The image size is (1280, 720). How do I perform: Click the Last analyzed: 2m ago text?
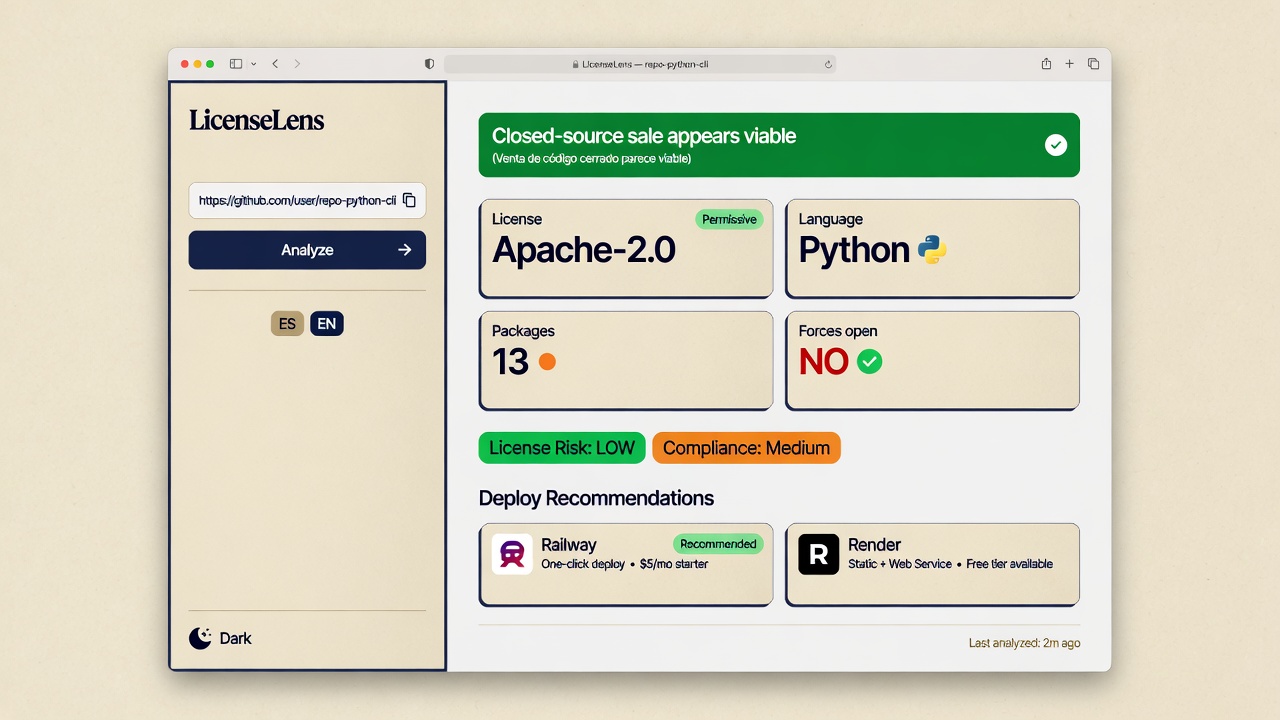pos(1024,643)
